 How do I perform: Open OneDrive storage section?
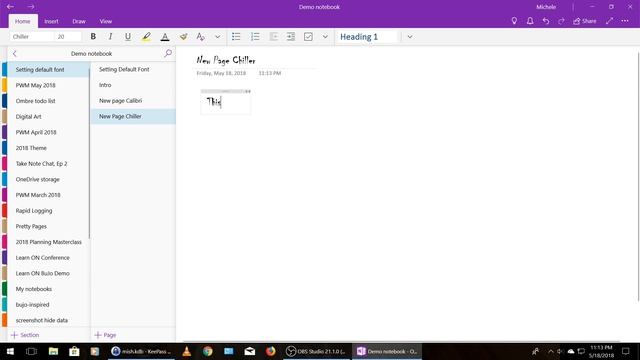[48, 179]
